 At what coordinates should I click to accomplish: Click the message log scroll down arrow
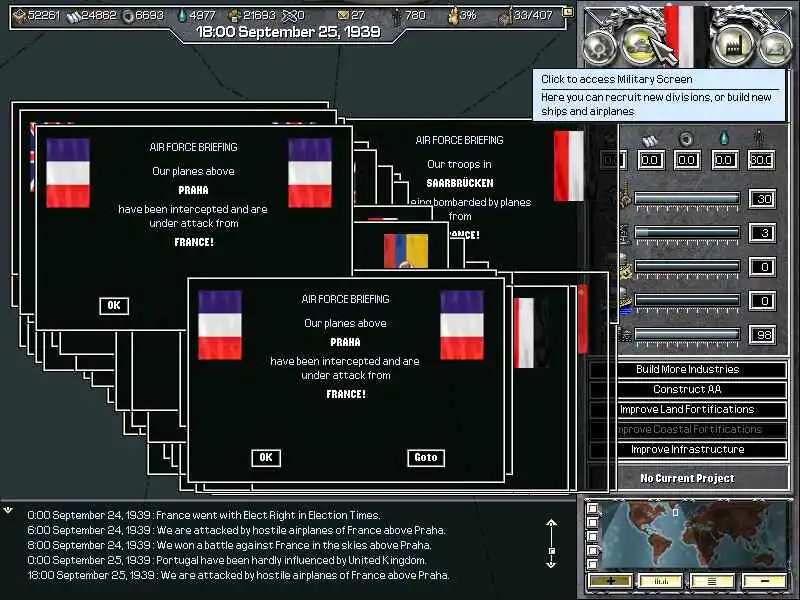(551, 564)
